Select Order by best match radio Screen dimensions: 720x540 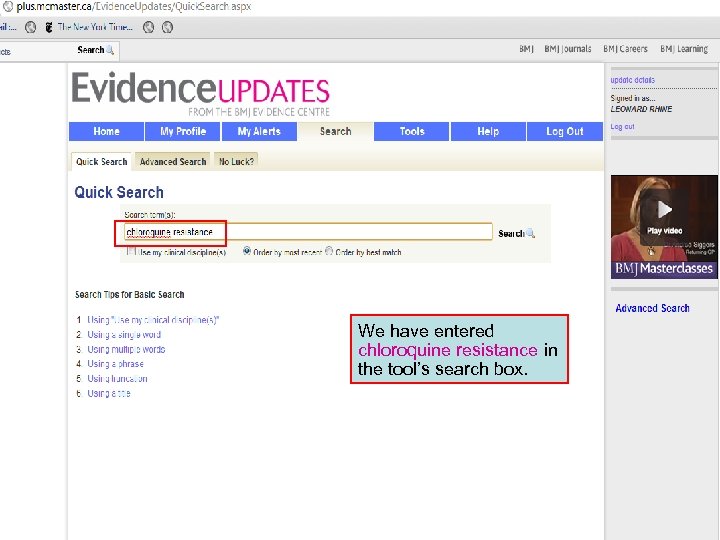329,251
